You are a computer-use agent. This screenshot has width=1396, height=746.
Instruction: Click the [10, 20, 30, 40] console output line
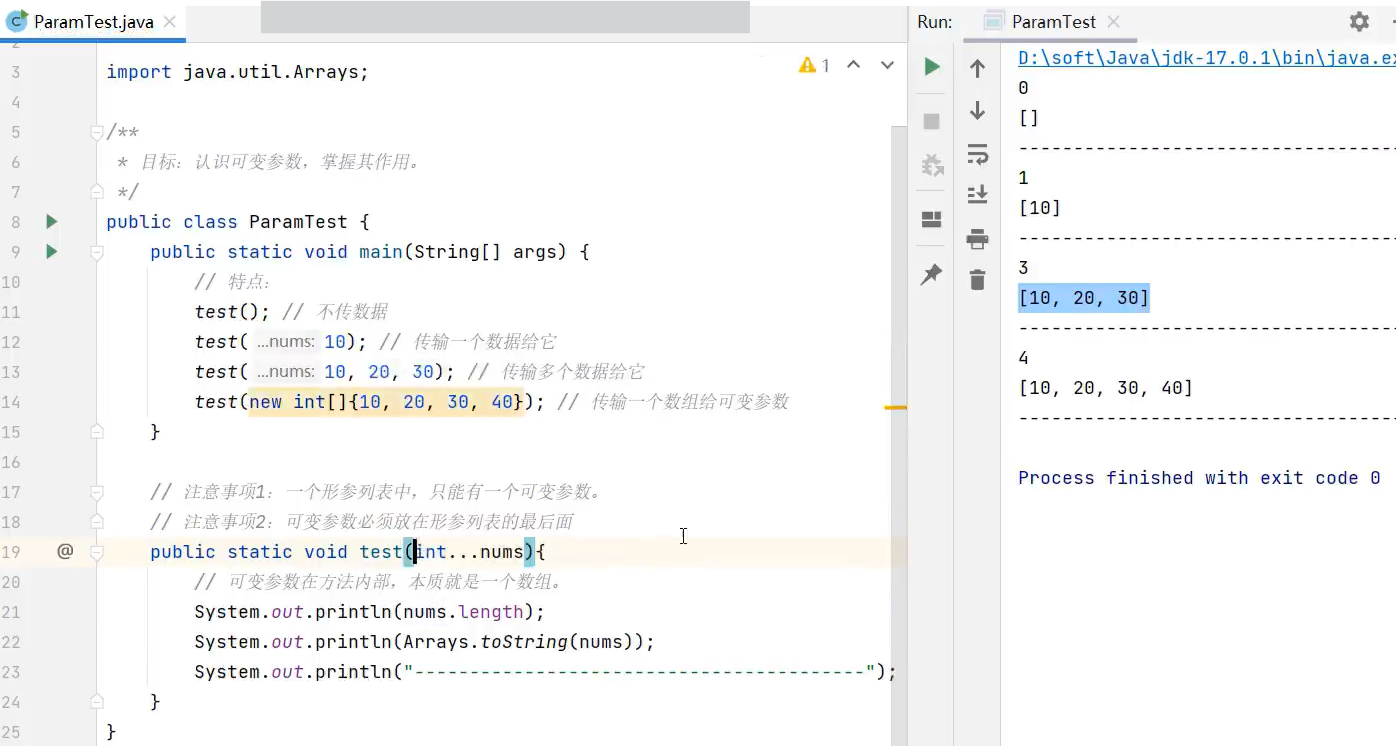pos(1106,388)
